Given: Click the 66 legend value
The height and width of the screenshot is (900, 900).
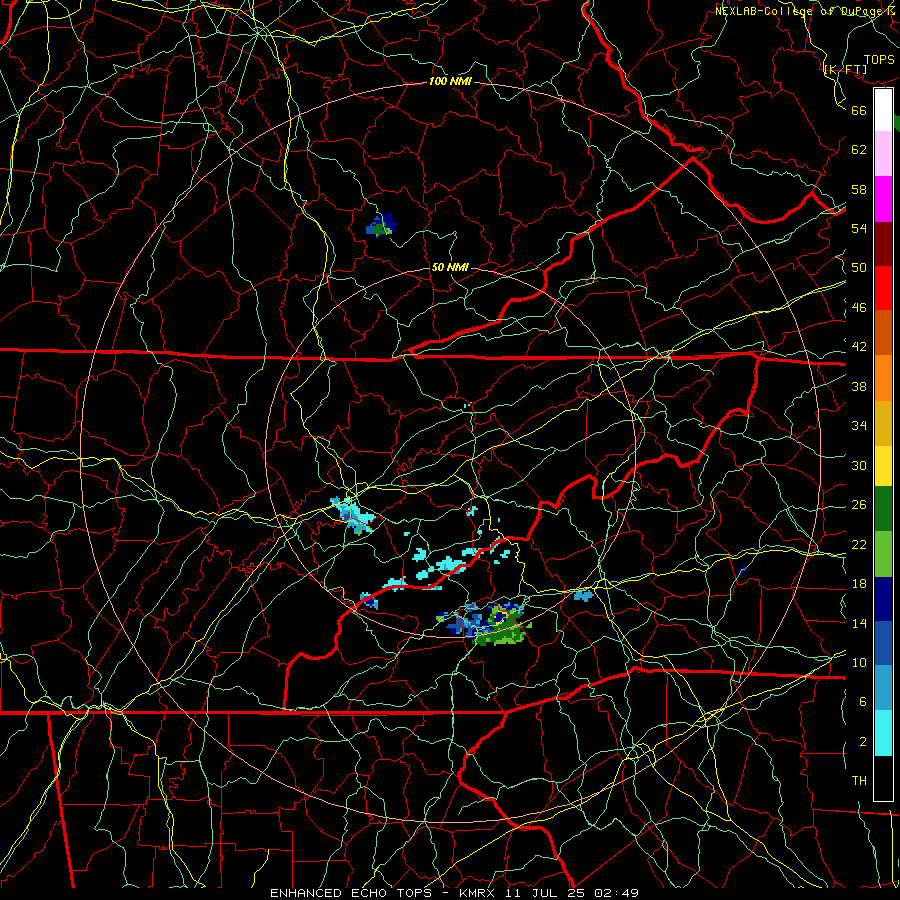Looking at the screenshot, I should [859, 110].
